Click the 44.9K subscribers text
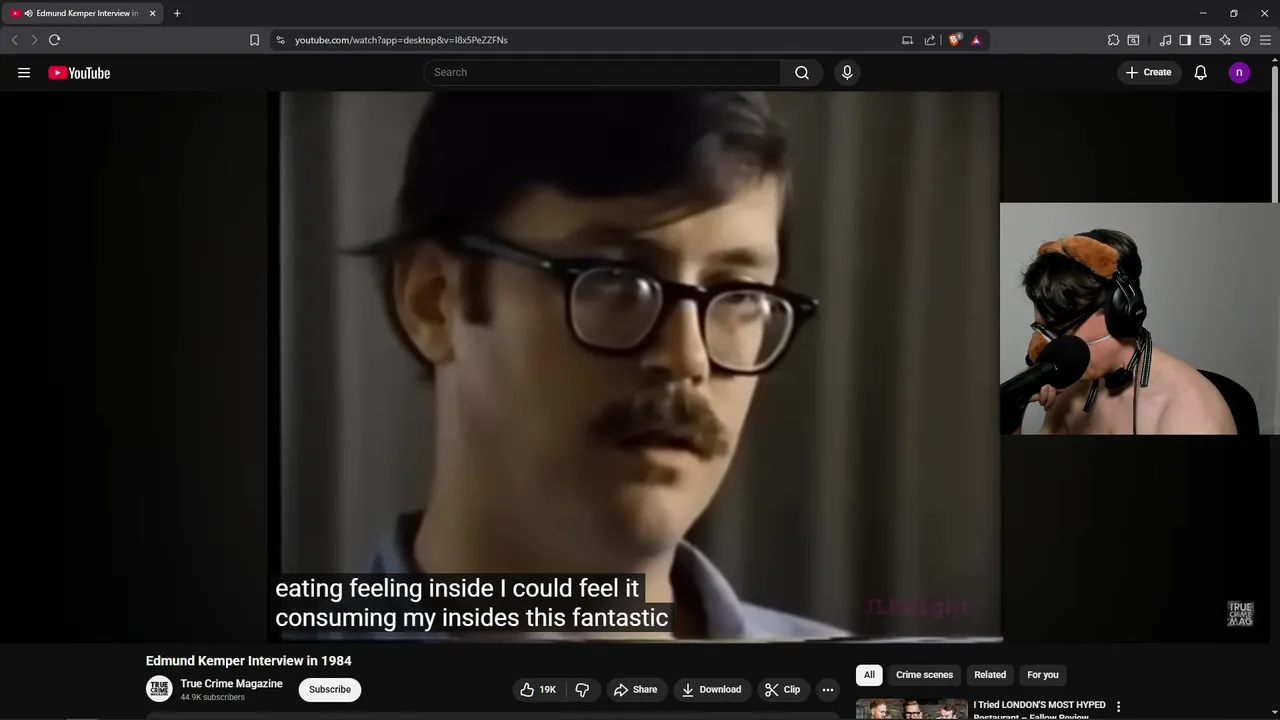The image size is (1280, 720). 212,697
